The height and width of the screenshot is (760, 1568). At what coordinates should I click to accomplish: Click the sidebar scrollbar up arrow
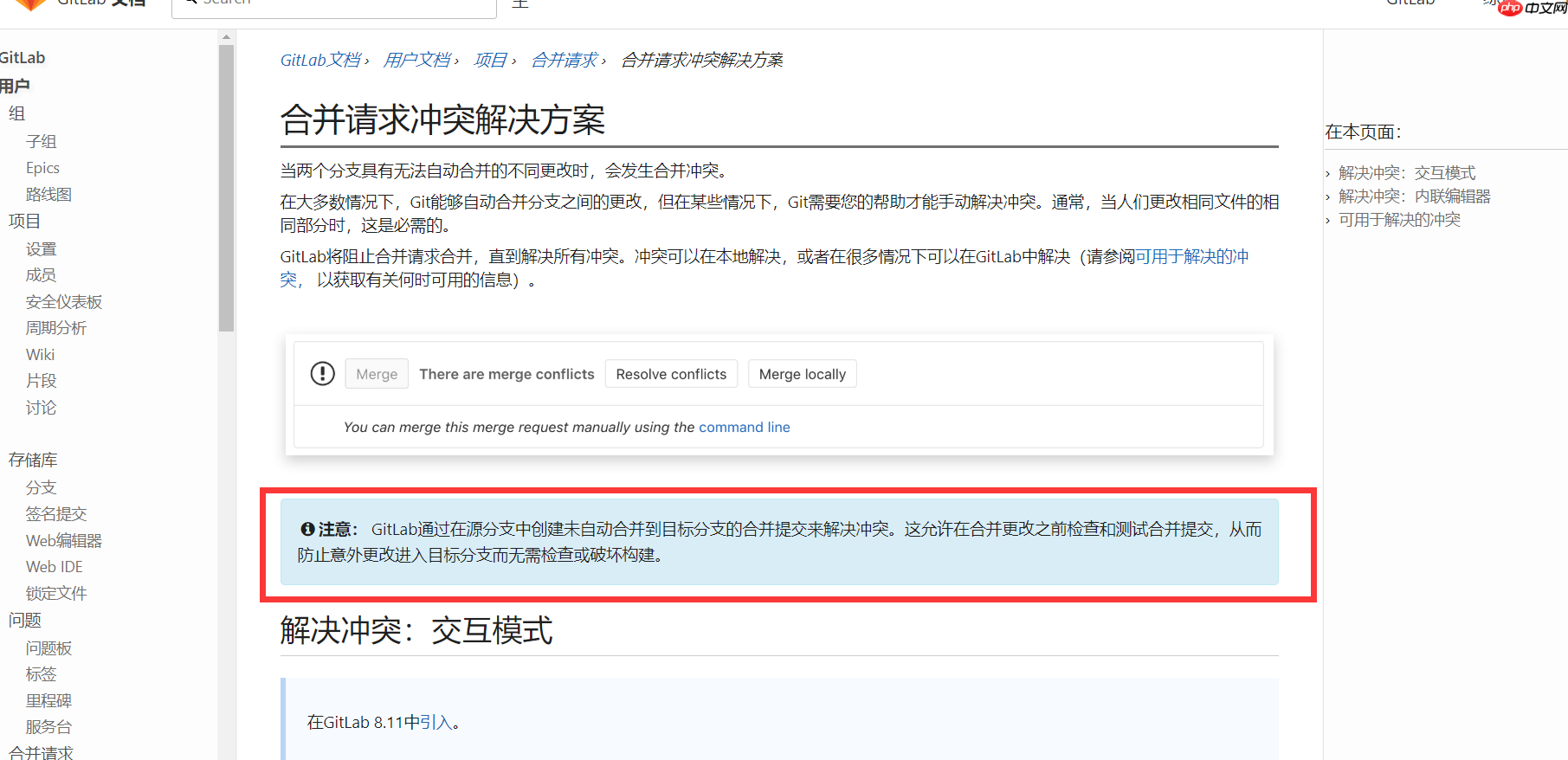click(227, 37)
